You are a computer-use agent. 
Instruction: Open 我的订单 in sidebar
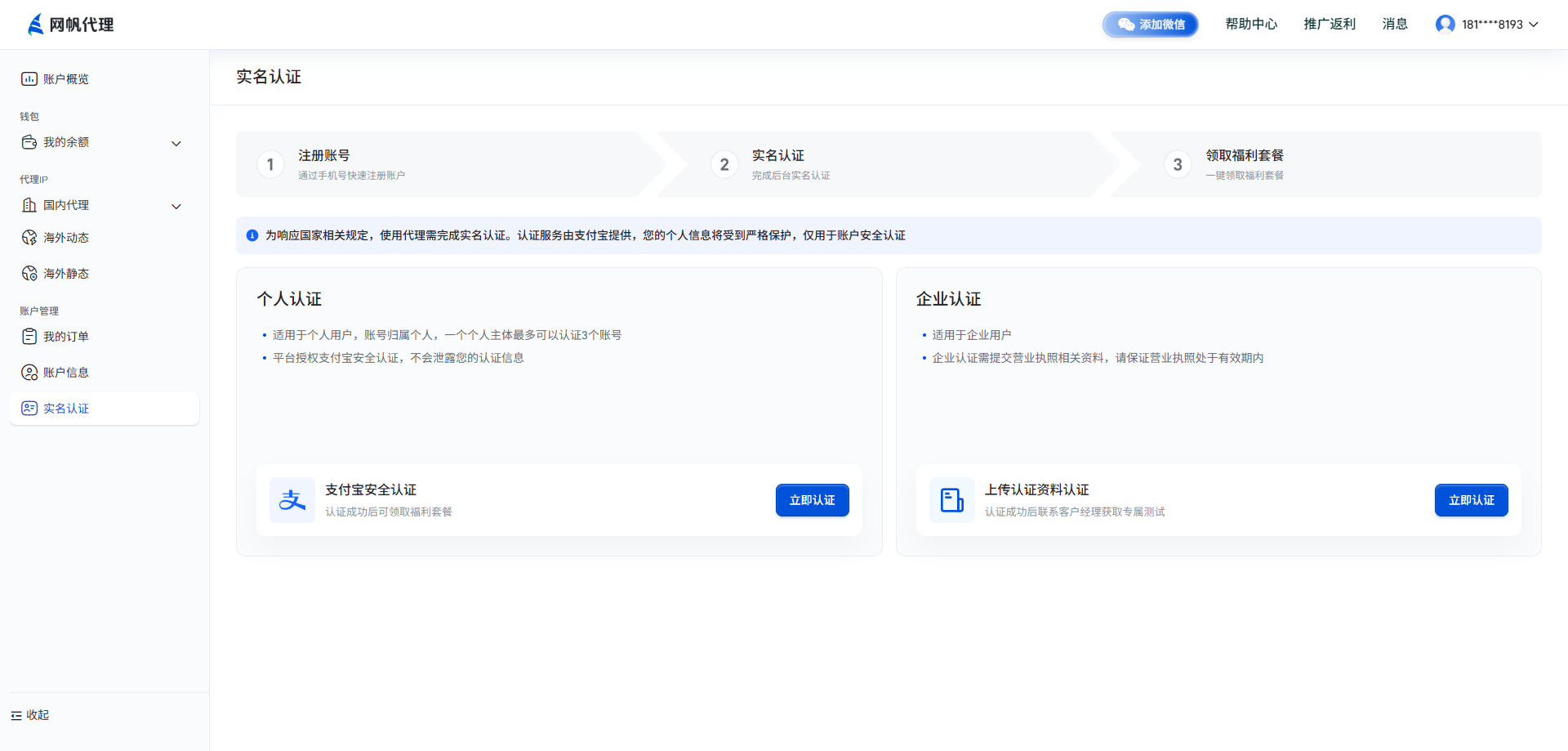[105, 337]
